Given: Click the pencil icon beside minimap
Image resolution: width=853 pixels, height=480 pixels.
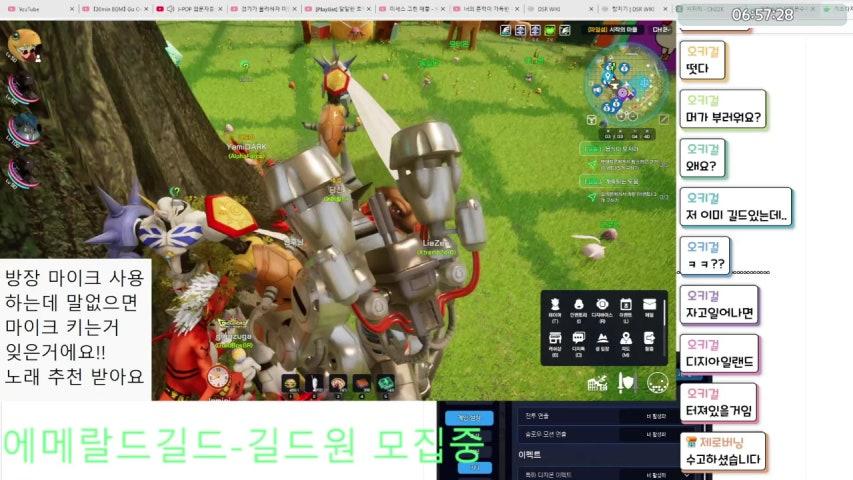Looking at the screenshot, I should point(664,119).
